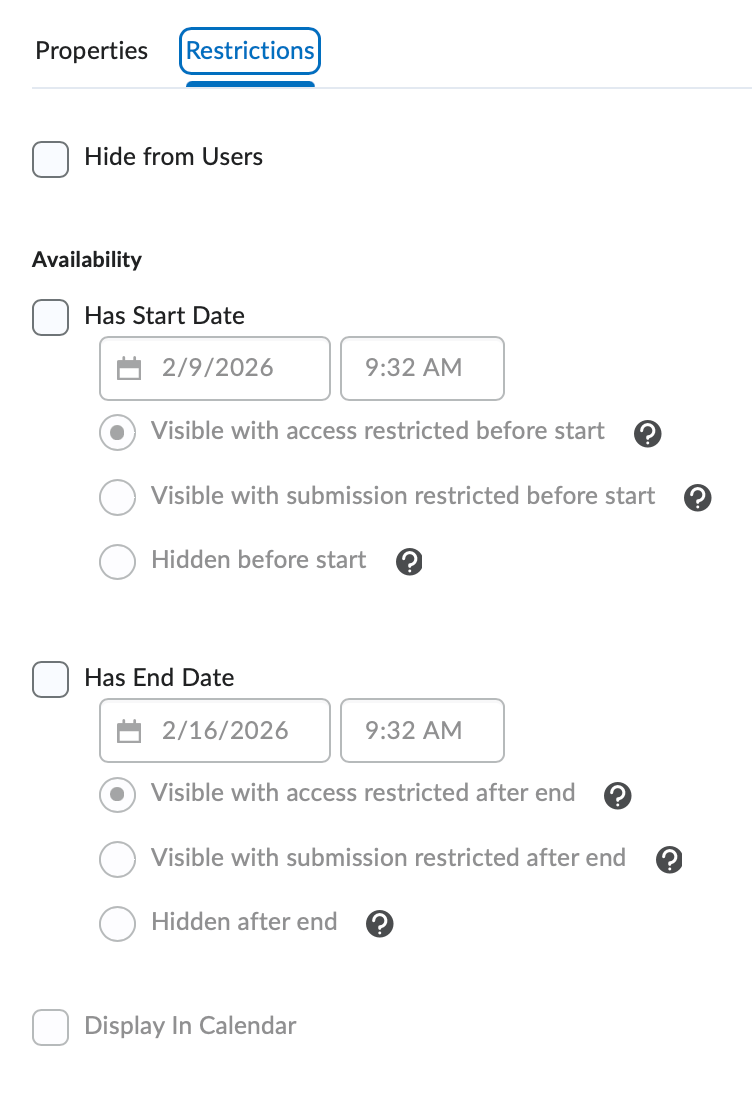Check the Has End Date option
The image size is (752, 1094).
[50, 679]
